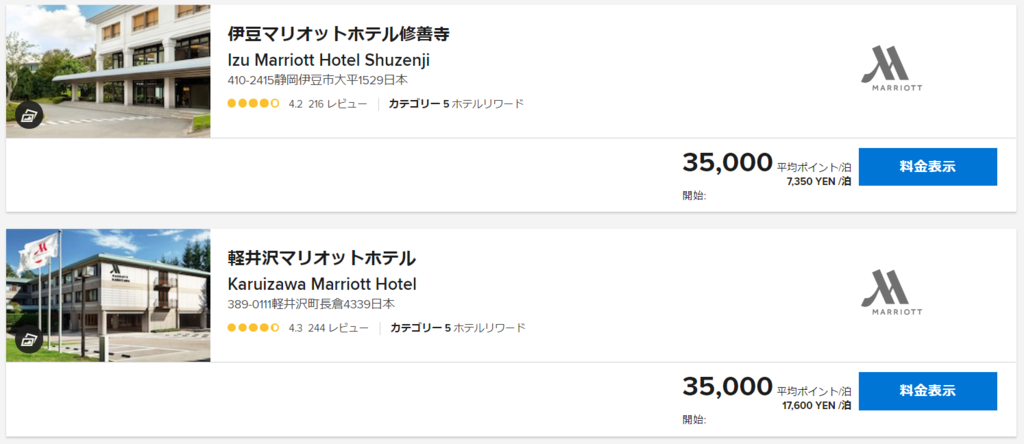The image size is (1024, 444).
Task: Open 216 レビュー reviews link
Action: click(x=338, y=103)
